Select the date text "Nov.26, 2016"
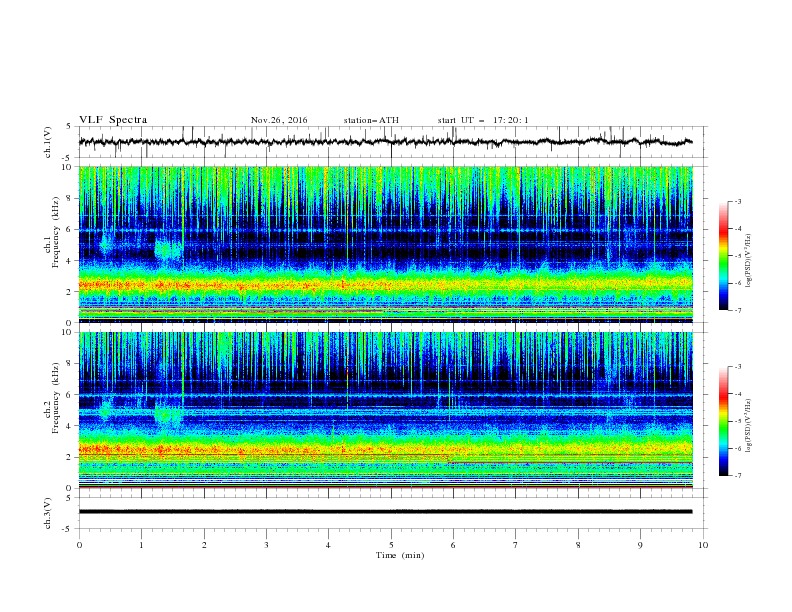The image size is (792, 612). pyautogui.click(x=279, y=120)
